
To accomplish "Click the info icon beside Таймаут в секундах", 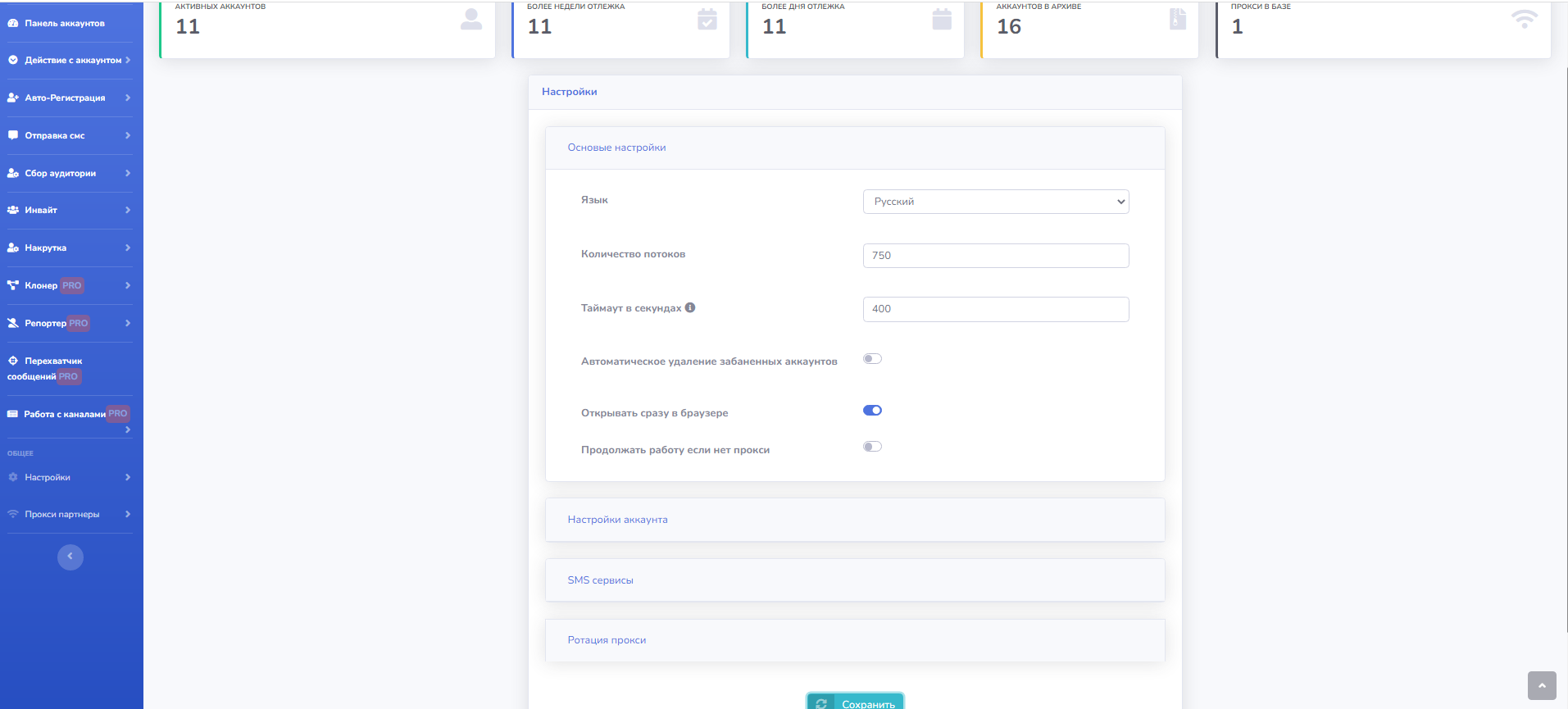I will pyautogui.click(x=690, y=308).
